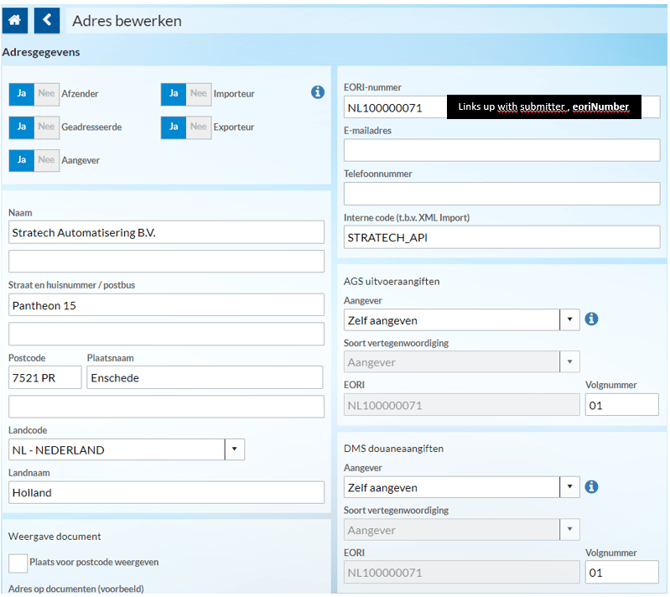Open AGS Soort vertegenwoordiging dropdown

tap(461, 362)
